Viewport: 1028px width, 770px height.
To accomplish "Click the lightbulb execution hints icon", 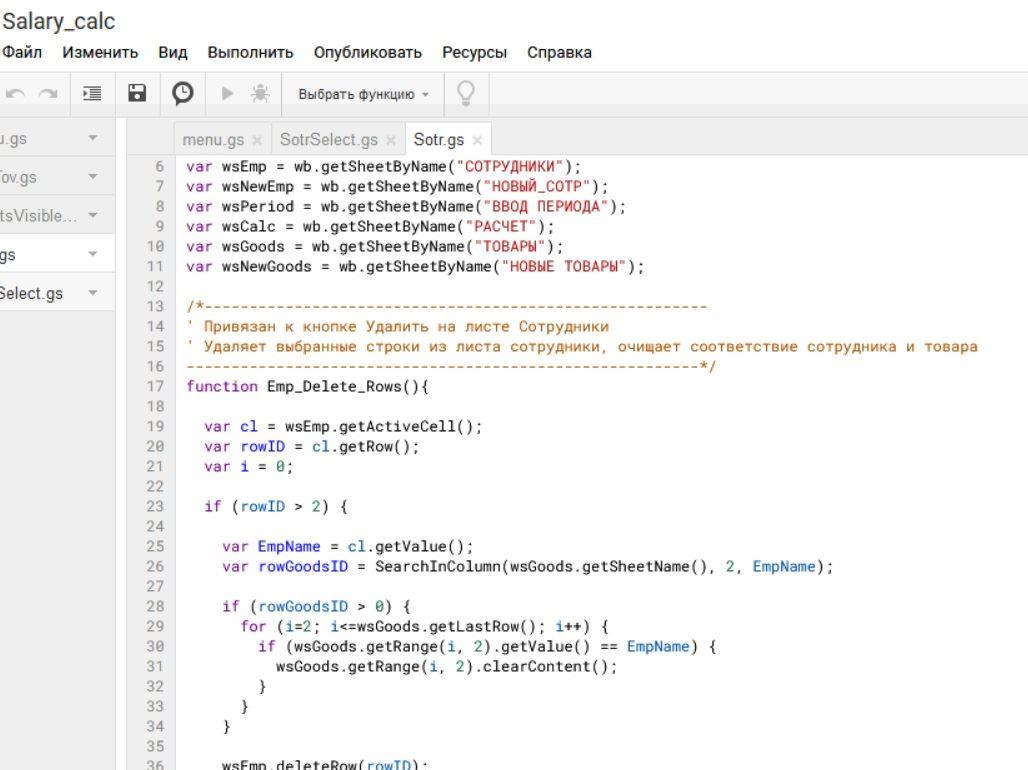I will click(x=465, y=93).
